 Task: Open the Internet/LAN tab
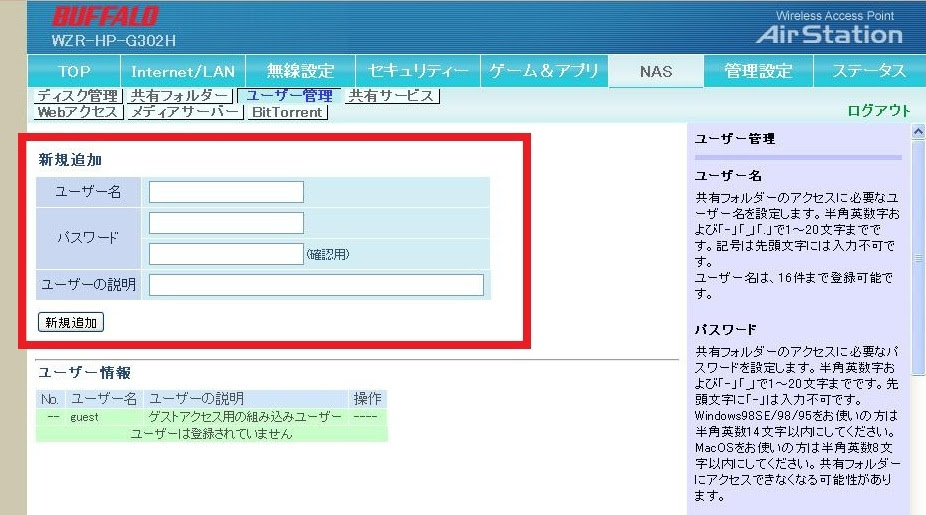click(183, 71)
